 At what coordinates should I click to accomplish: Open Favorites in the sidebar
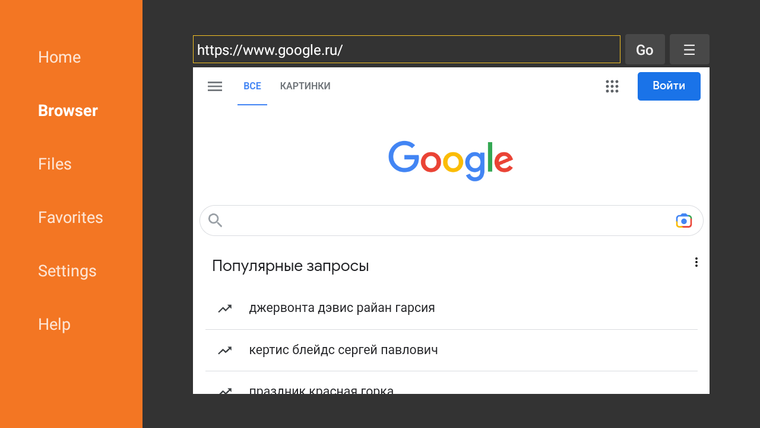pos(70,217)
